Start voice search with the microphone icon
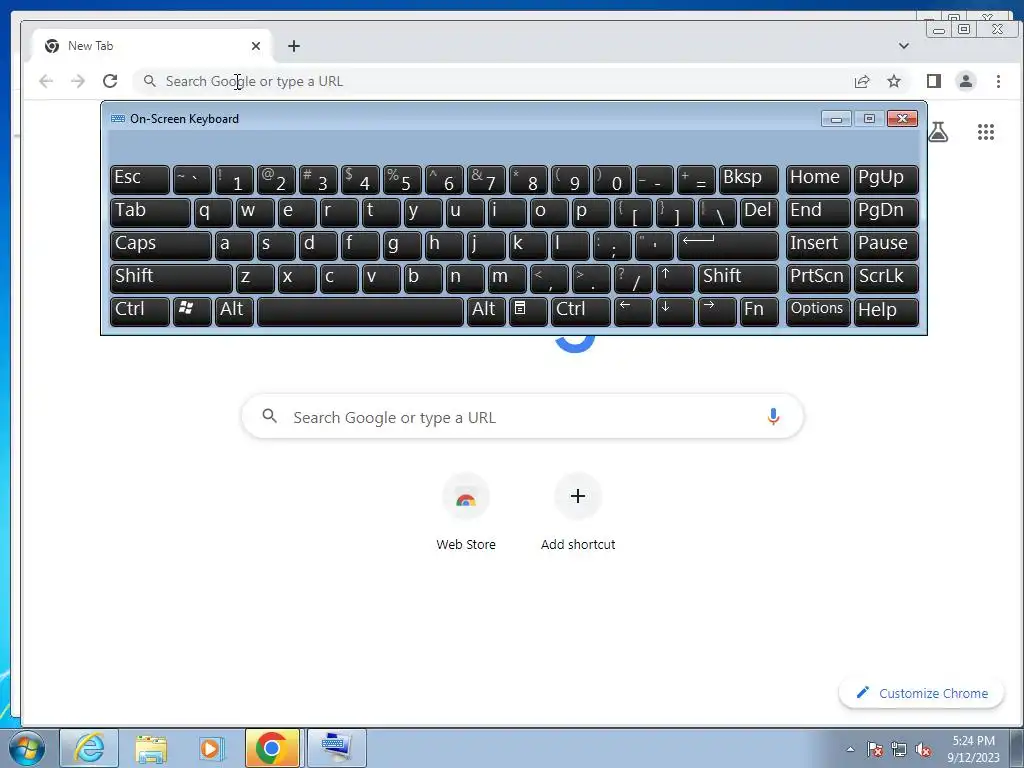The width and height of the screenshot is (1024, 768). (x=773, y=416)
